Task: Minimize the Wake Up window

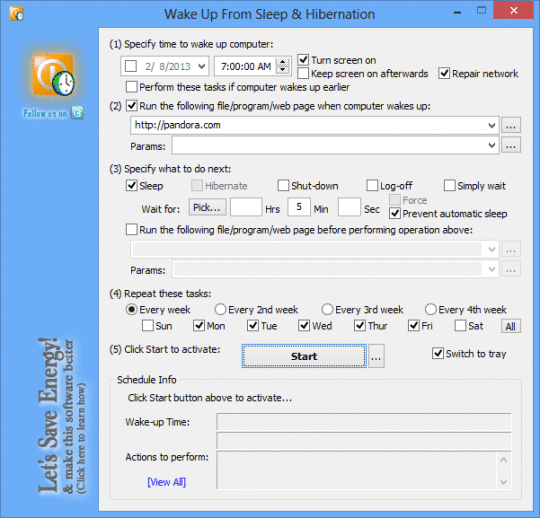Action: click(457, 13)
